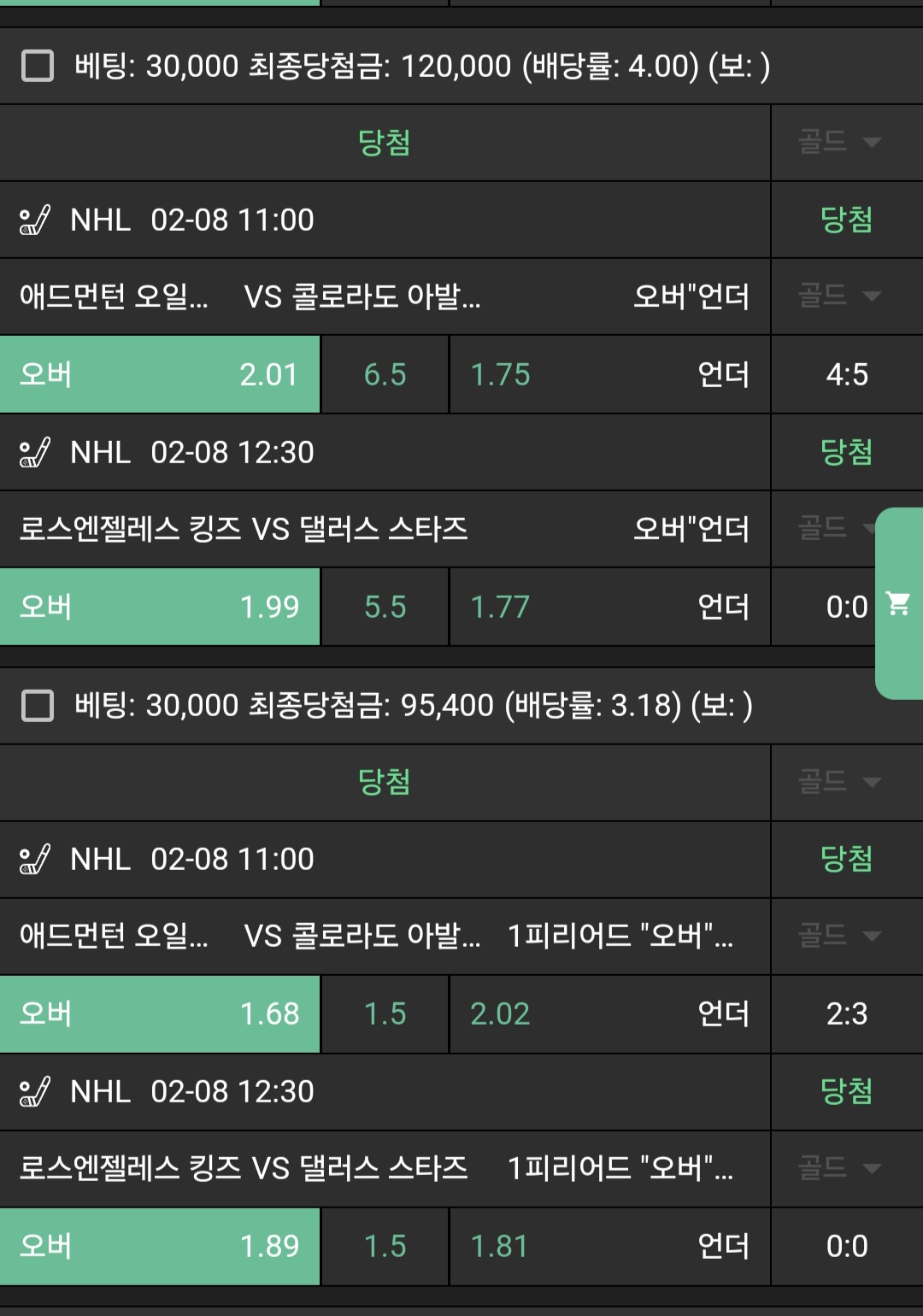923x1316 pixels.
Task: Select the checkbox for the 95,400 payout bet
Action: click(x=38, y=706)
